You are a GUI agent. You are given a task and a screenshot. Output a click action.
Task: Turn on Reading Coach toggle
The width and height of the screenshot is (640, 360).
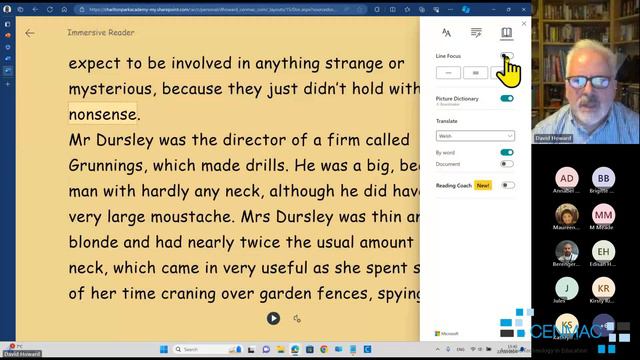point(508,185)
